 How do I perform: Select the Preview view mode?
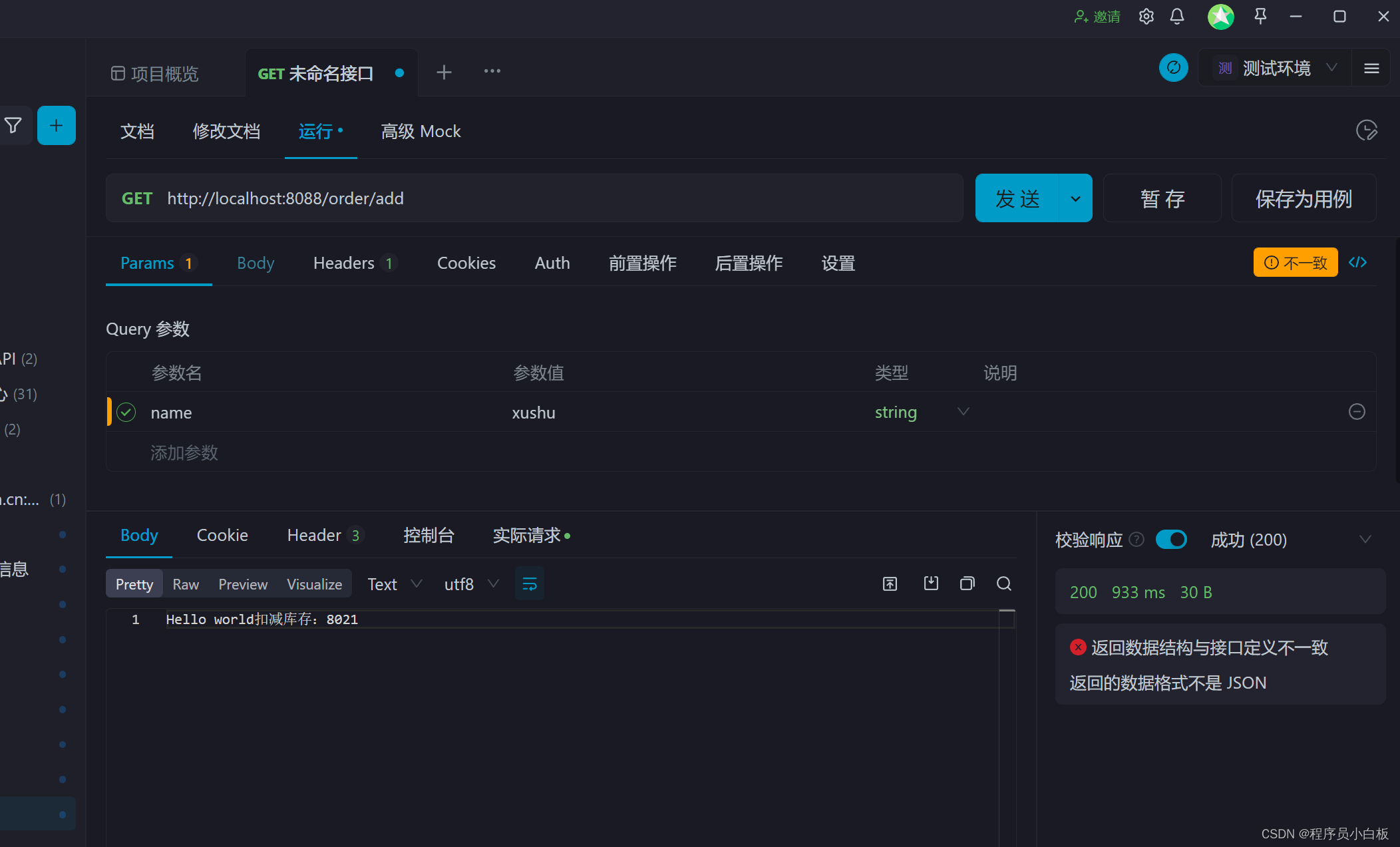point(243,584)
